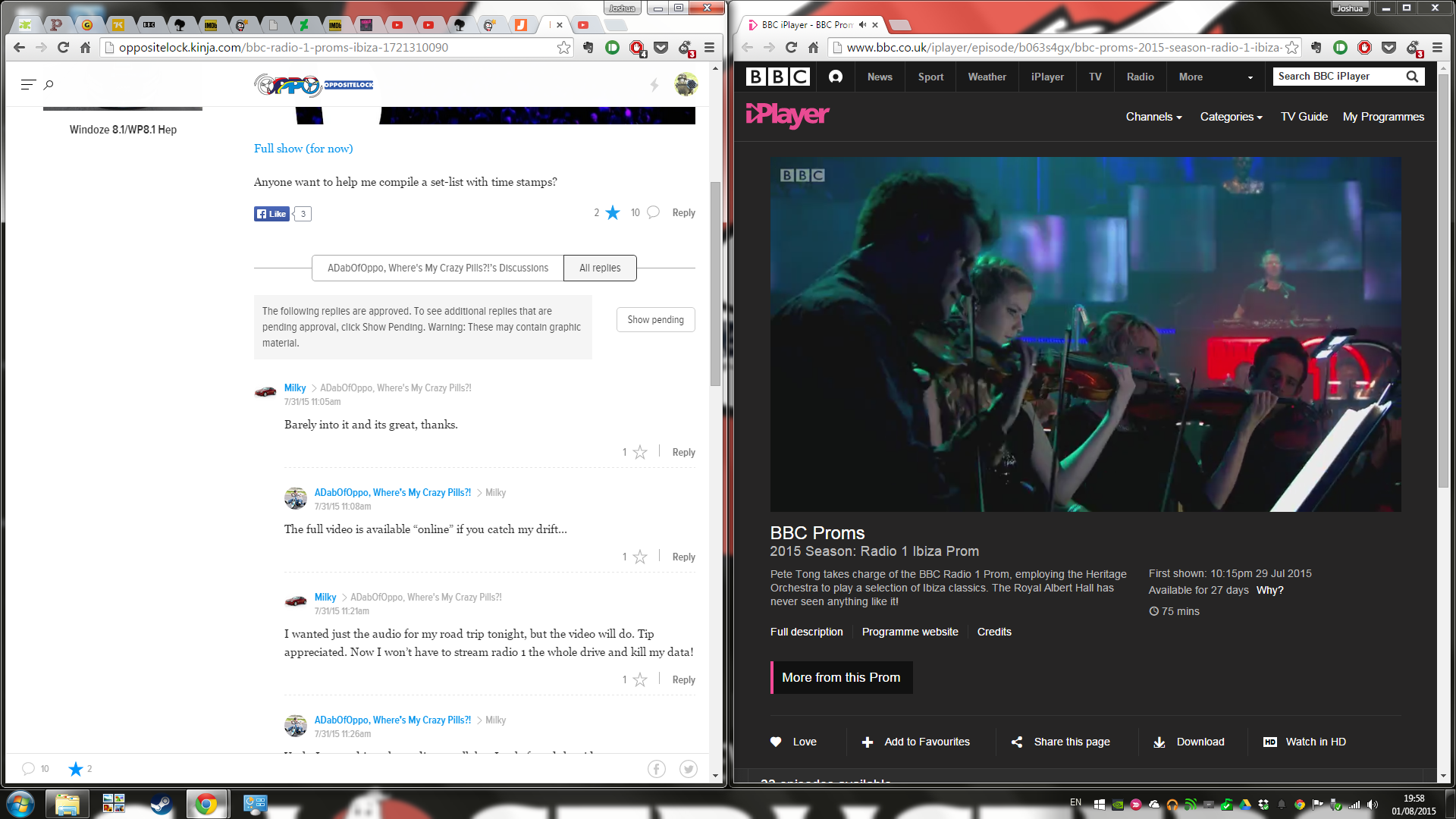Click the lightning bolt icon in Kinja header
Viewport: 1456px width, 819px height.
click(x=654, y=85)
